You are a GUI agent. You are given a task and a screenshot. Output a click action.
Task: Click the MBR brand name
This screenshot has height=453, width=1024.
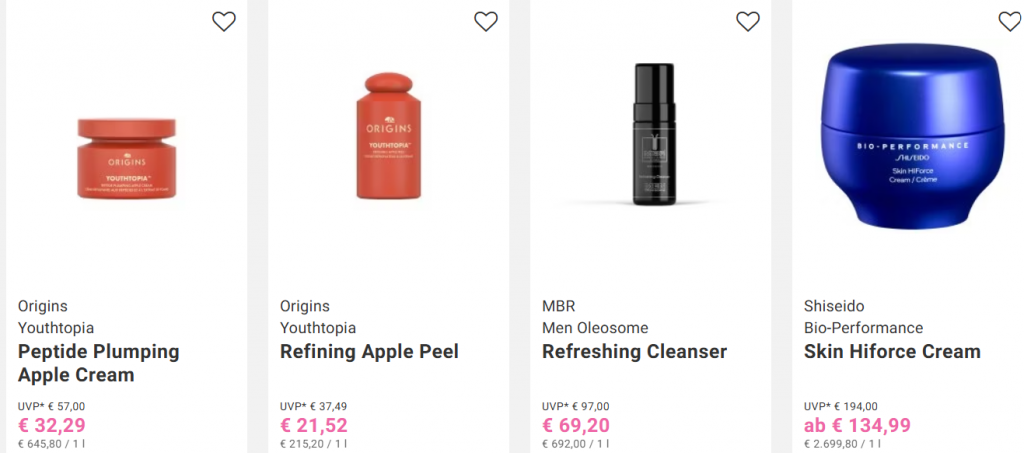point(559,306)
